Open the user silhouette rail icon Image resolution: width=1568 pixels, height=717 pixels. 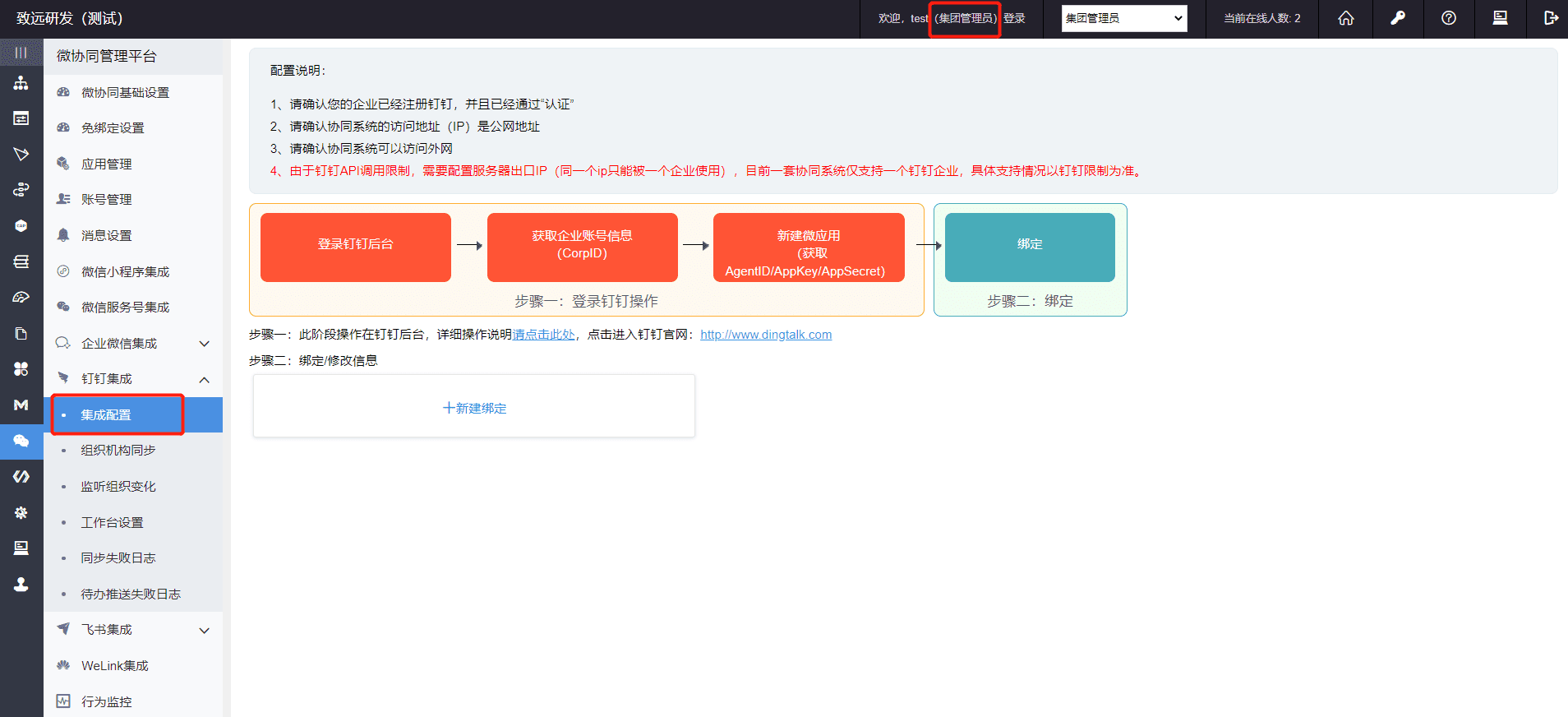[21, 584]
